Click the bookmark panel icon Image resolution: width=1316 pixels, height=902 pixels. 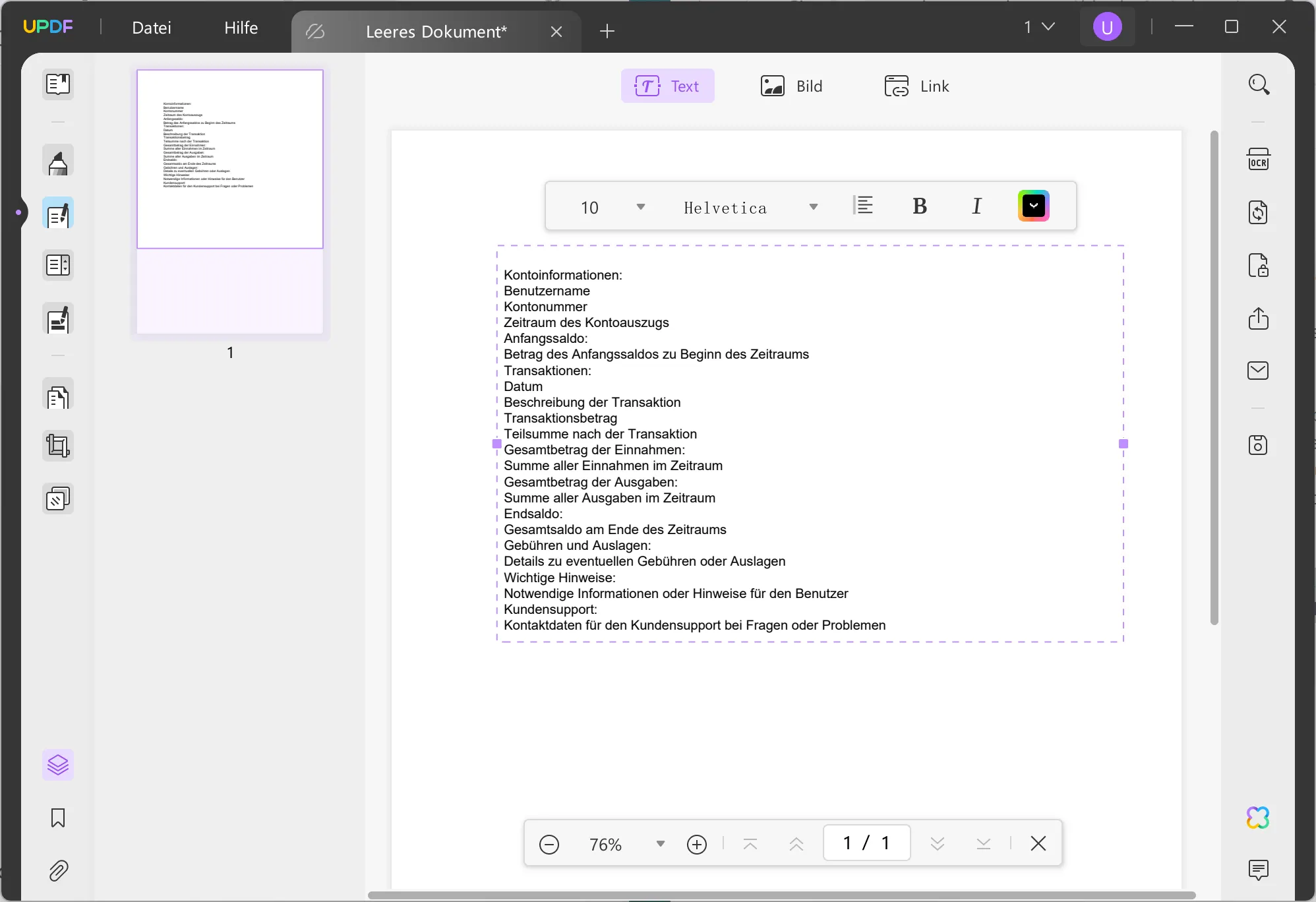57,819
